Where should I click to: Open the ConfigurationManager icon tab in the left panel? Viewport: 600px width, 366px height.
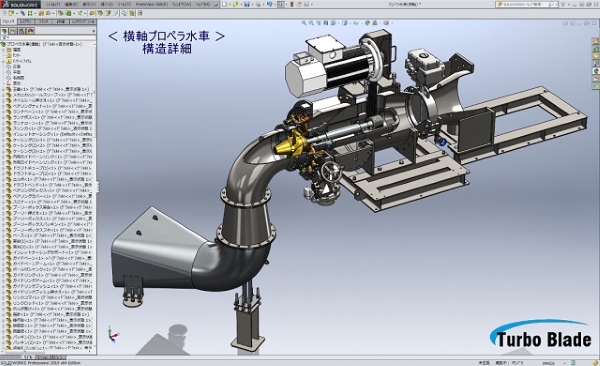(x=22, y=31)
